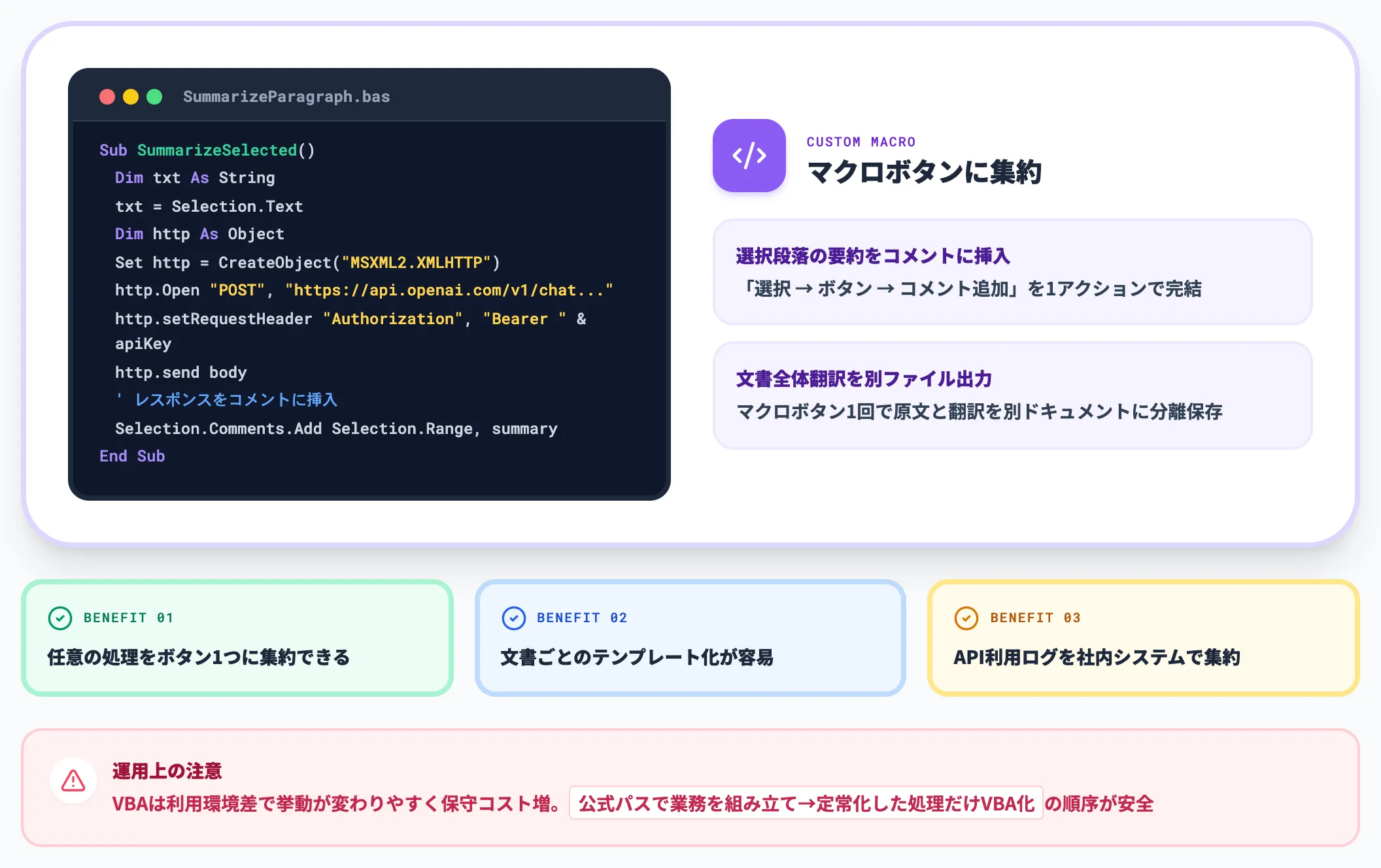This screenshot has width=1381, height=868.
Task: Click the End Sub line
Action: point(132,456)
